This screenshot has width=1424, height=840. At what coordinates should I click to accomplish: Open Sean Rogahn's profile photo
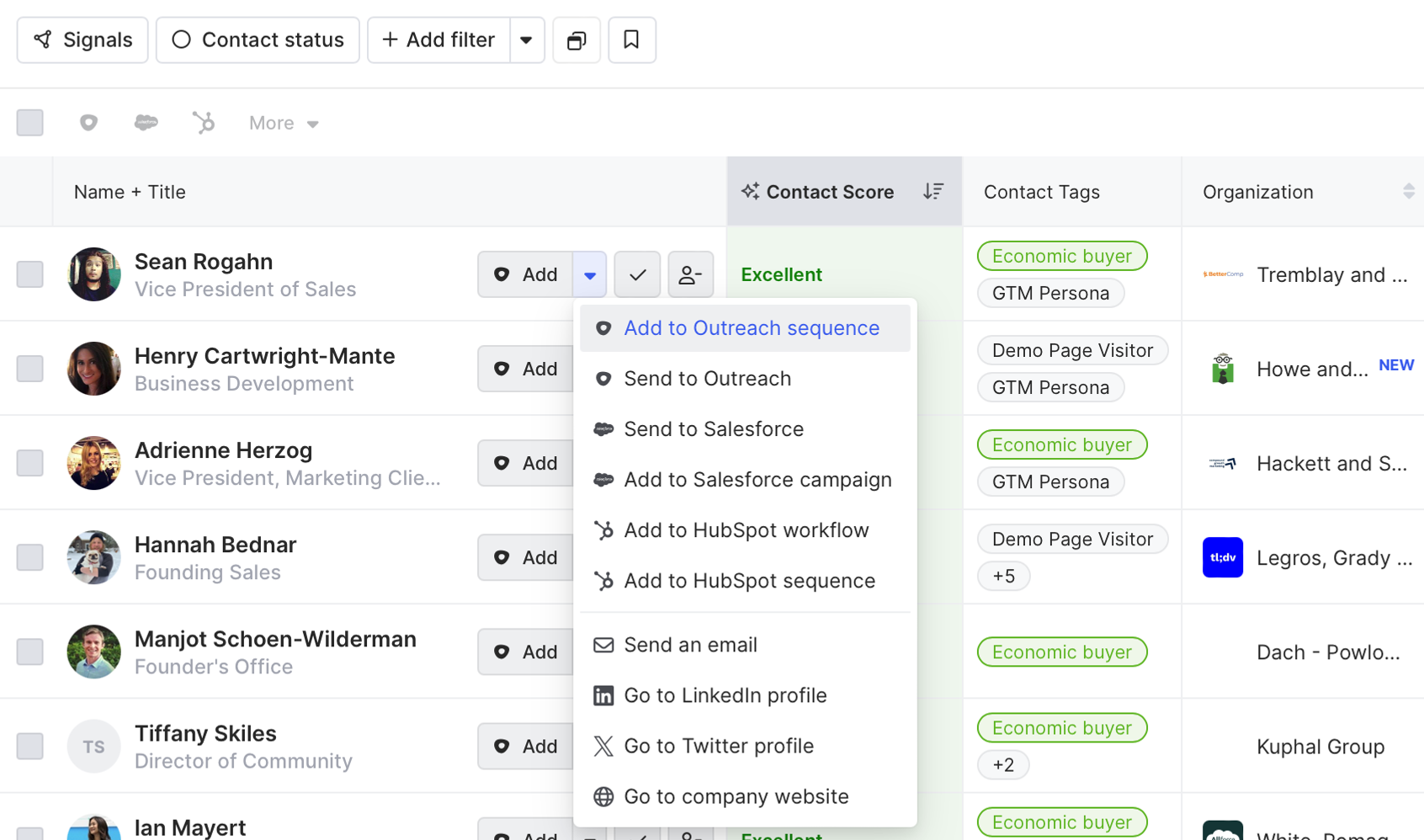(94, 274)
